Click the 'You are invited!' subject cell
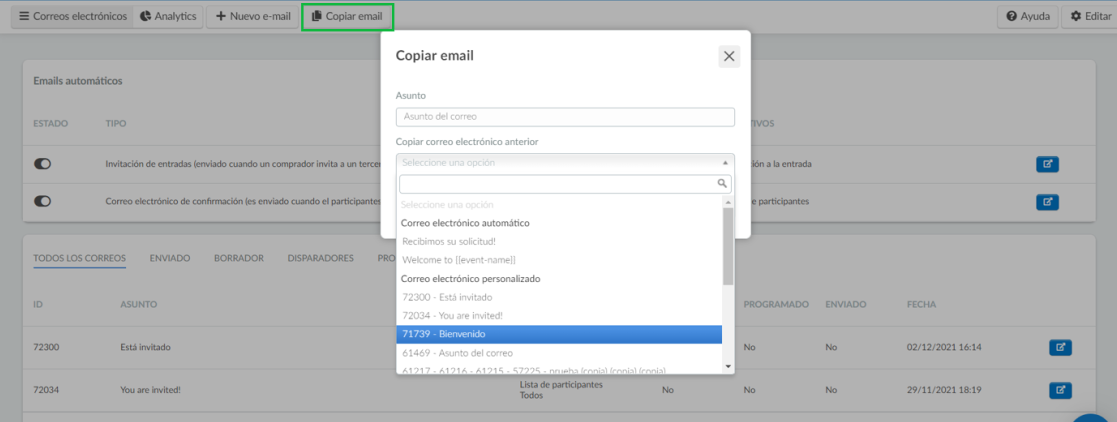 click(x=151, y=390)
